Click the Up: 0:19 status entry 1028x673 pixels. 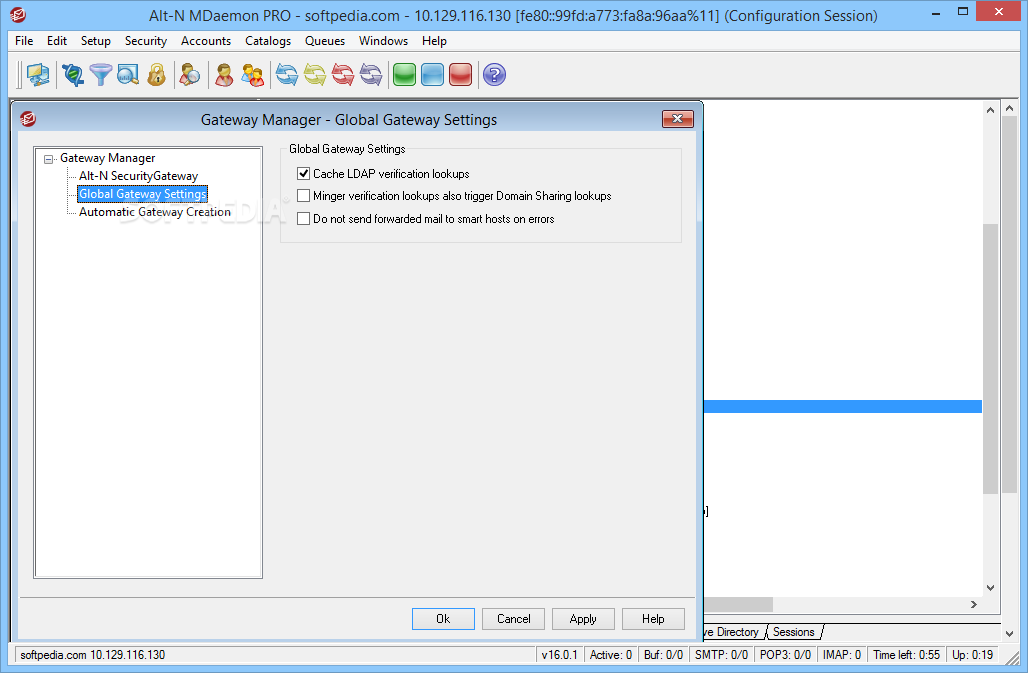[972, 655]
